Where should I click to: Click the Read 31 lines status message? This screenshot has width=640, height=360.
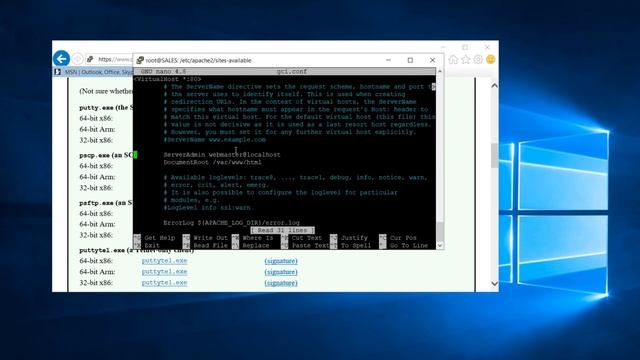(282, 231)
